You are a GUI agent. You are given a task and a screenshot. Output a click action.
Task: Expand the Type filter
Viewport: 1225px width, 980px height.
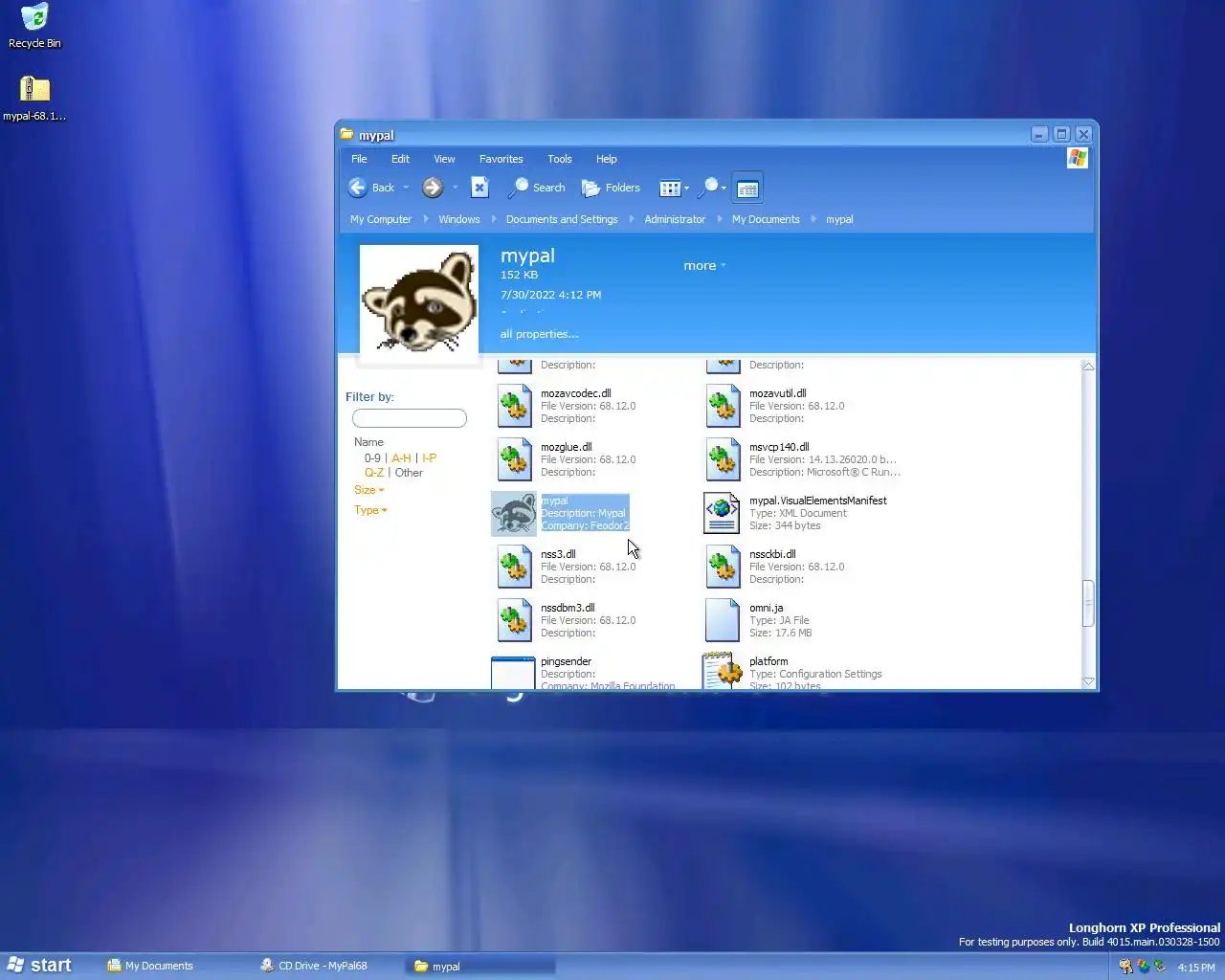tap(370, 510)
